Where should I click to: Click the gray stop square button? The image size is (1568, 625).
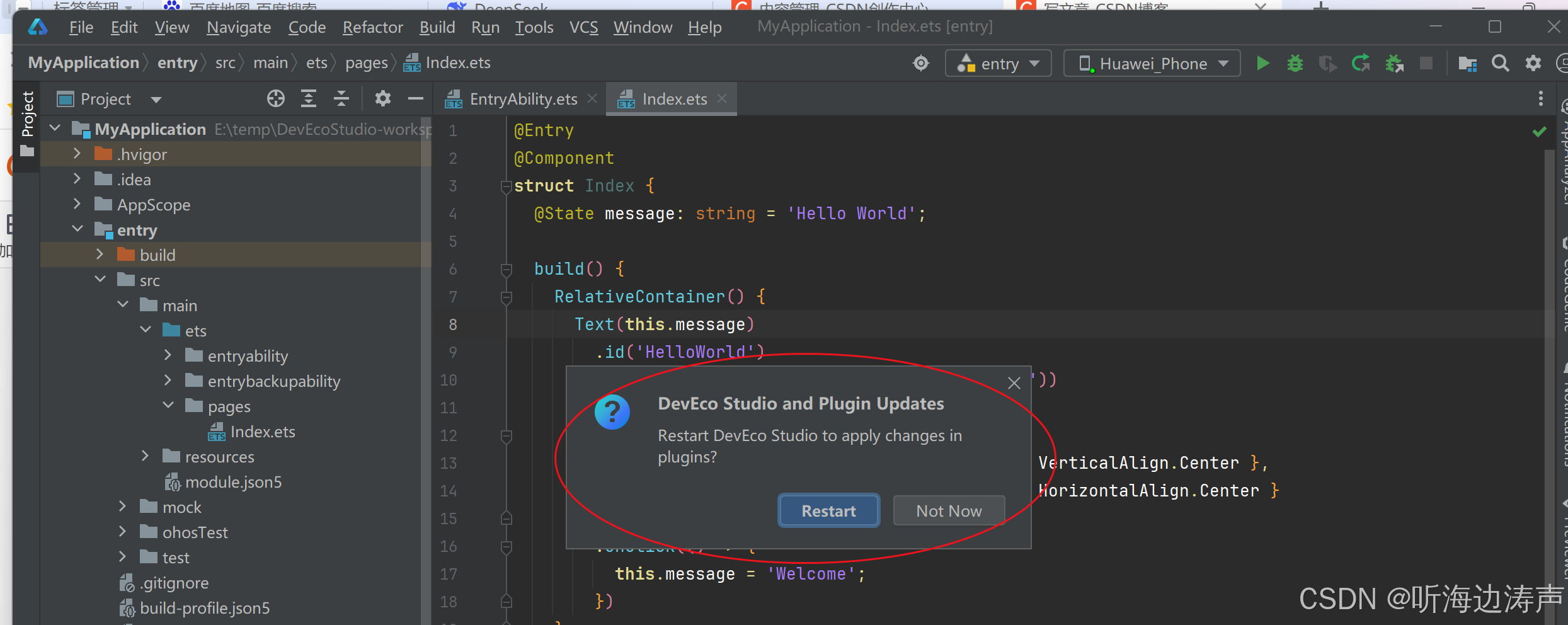pos(1426,63)
